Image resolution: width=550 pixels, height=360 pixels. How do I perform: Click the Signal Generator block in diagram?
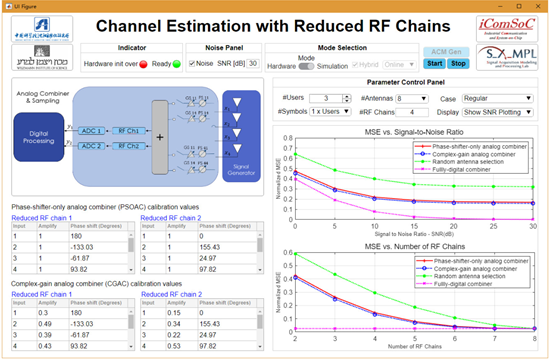point(241,136)
